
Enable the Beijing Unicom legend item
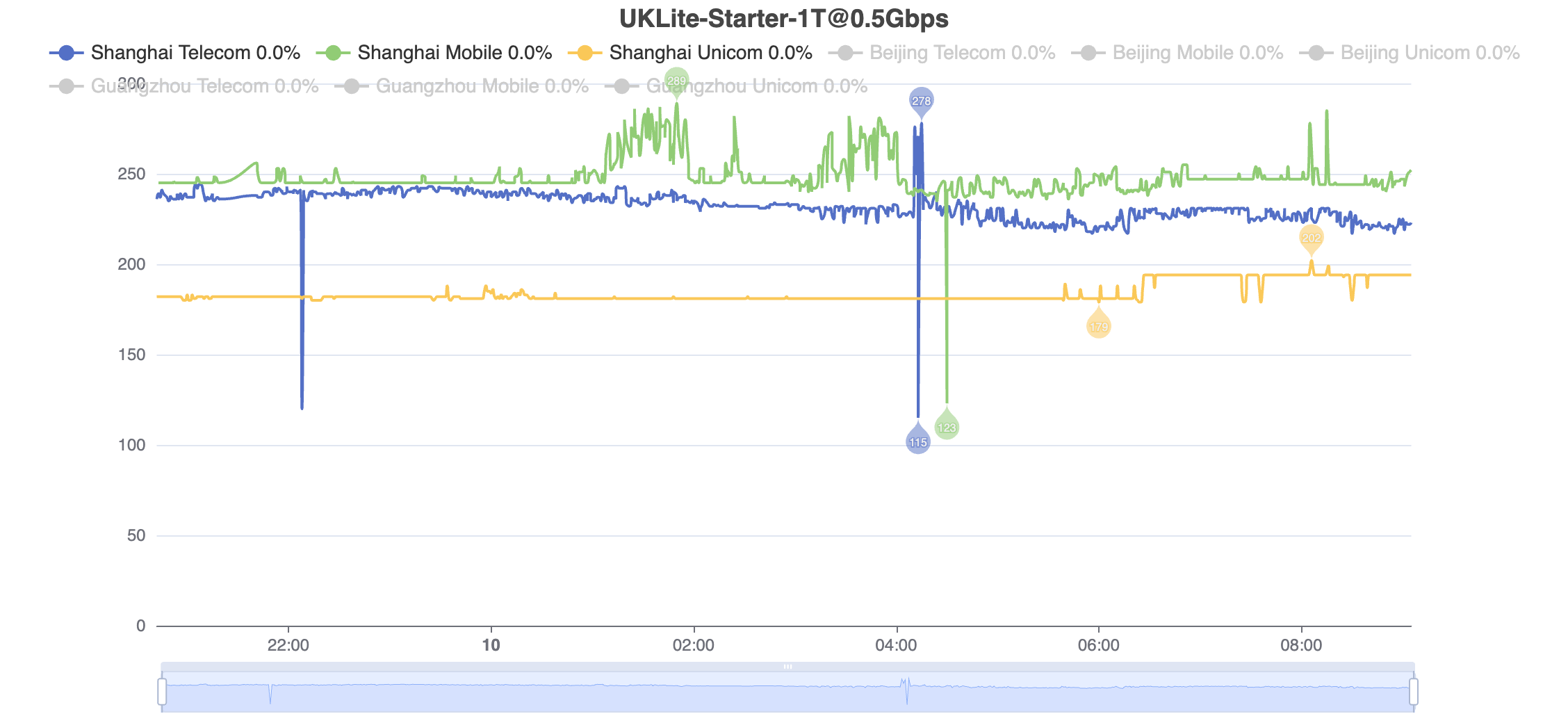pyautogui.click(x=1410, y=53)
